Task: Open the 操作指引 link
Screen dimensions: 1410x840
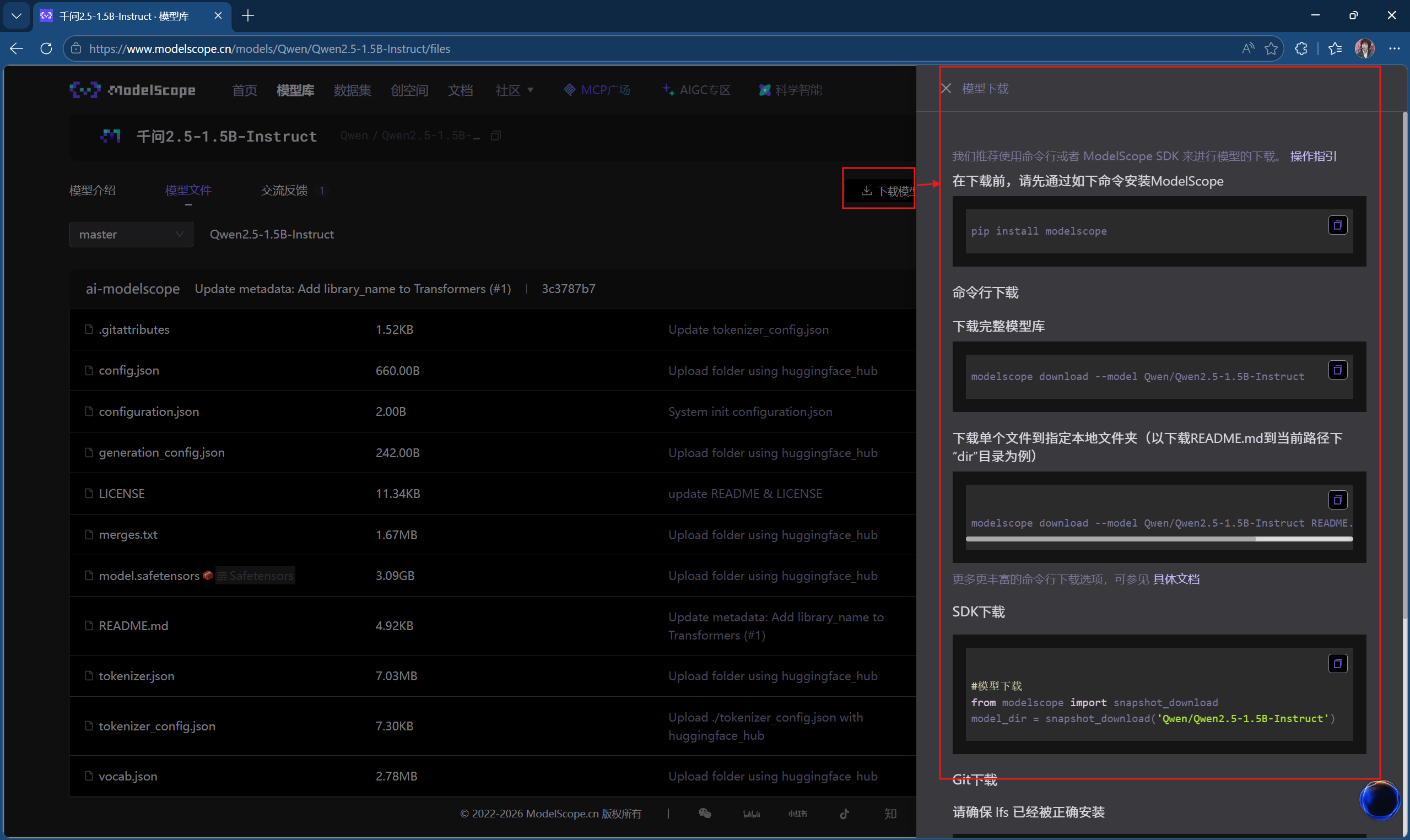Action: pos(1313,156)
